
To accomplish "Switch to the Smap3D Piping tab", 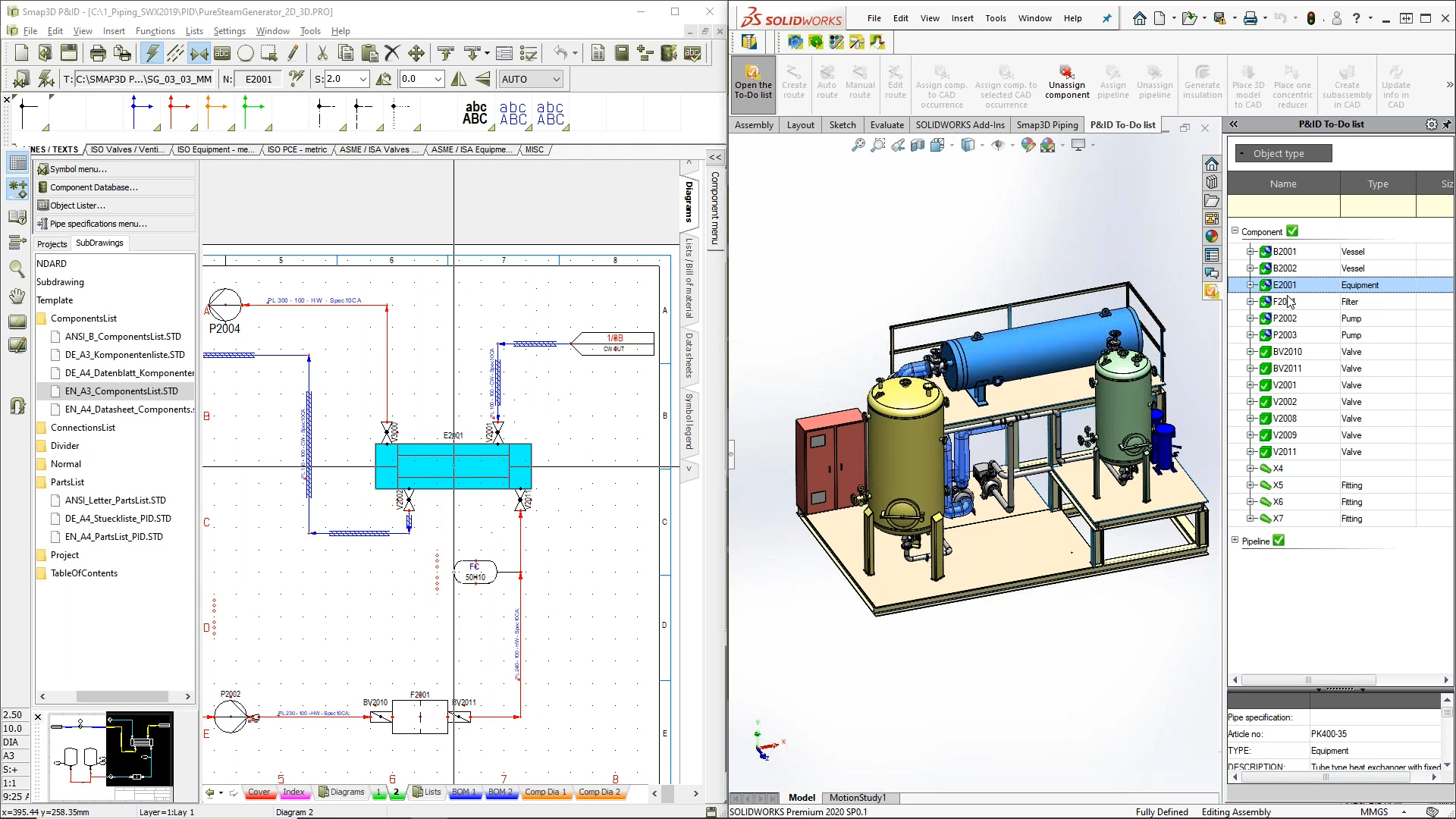I will point(1046,125).
